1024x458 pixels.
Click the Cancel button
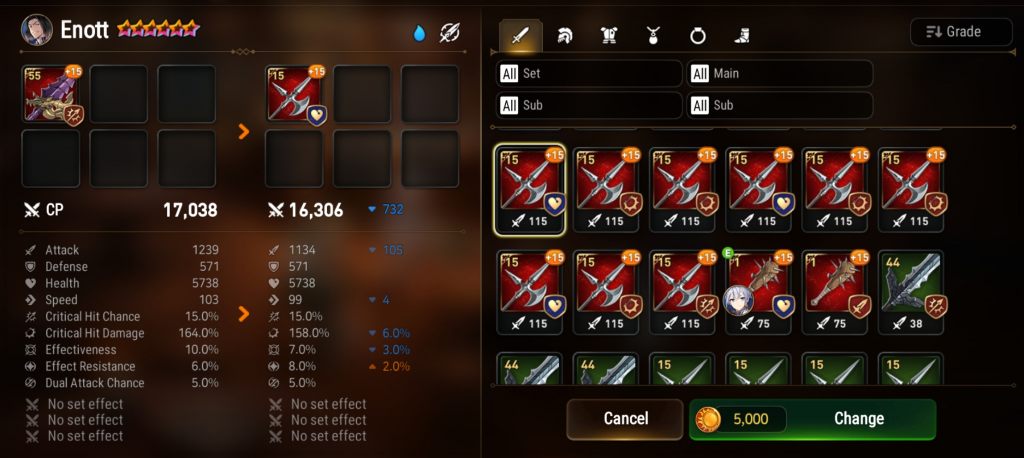[626, 419]
